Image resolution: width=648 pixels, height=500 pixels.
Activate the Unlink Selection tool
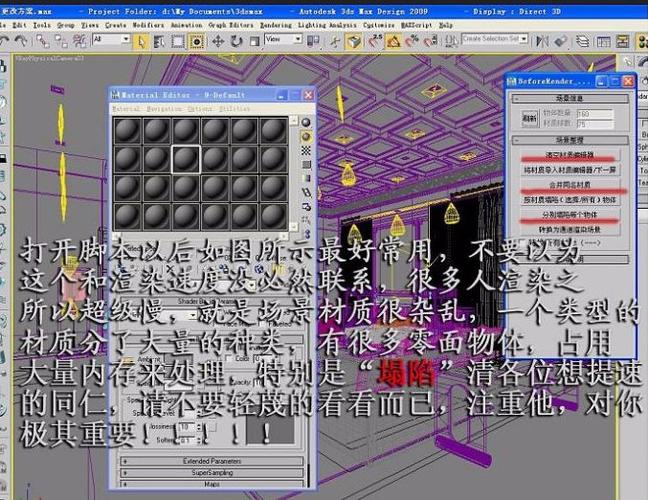coord(62,40)
